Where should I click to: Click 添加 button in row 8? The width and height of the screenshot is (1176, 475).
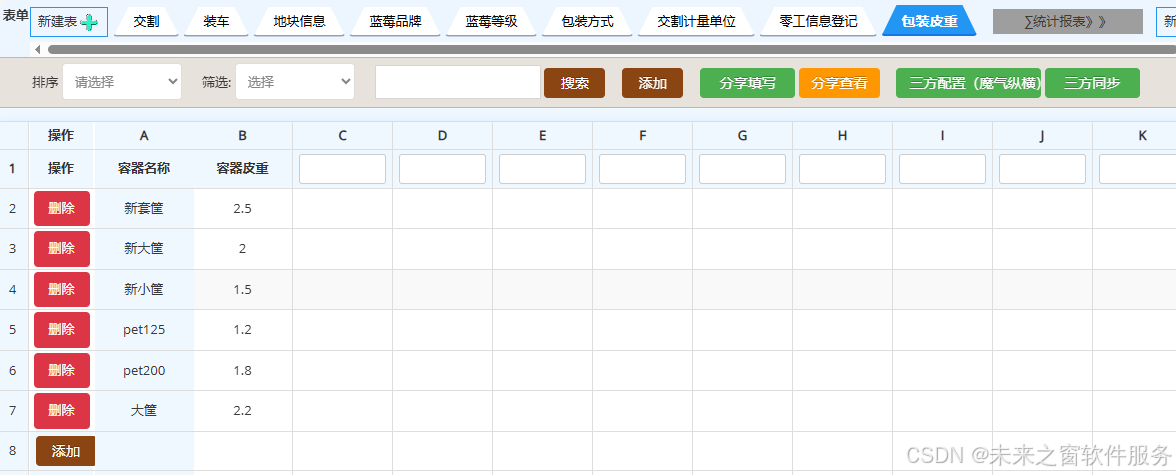click(65, 451)
